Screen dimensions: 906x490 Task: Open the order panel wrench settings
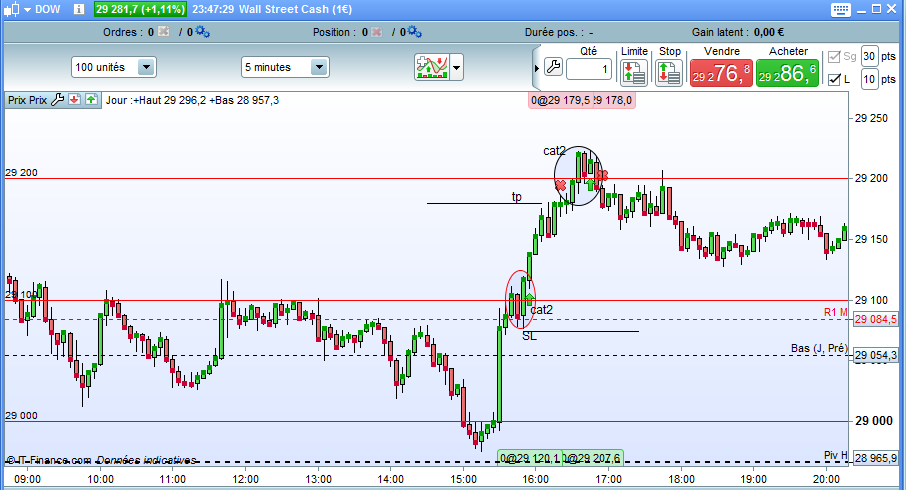(553, 67)
